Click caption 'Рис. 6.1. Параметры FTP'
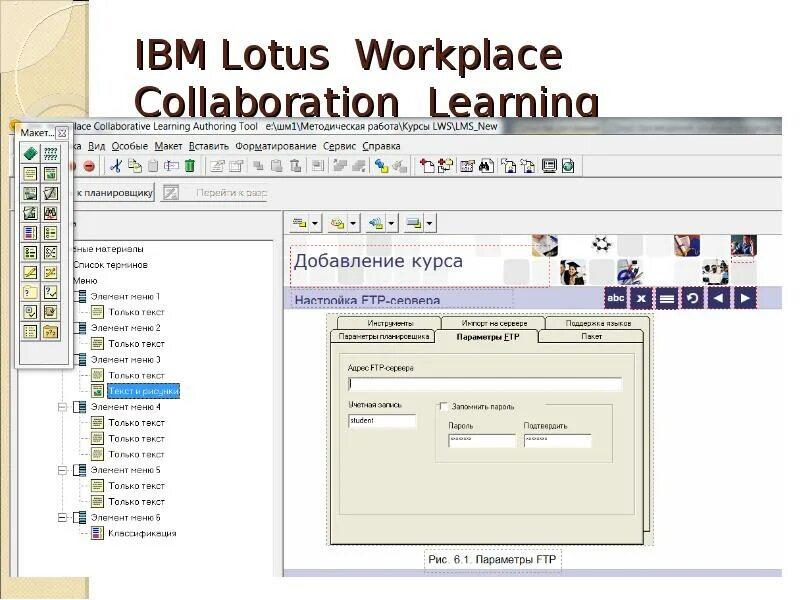Viewport: 800px width, 600px height. click(492, 560)
